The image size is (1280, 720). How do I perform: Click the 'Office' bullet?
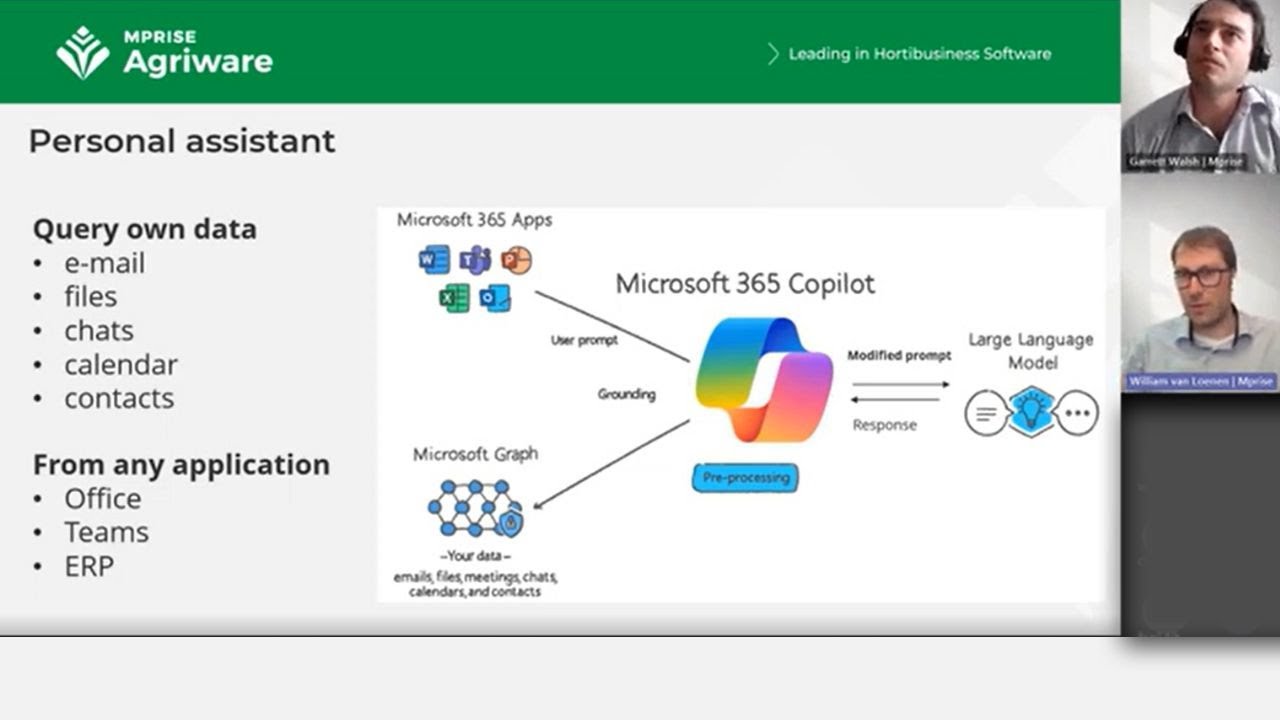click(x=103, y=499)
